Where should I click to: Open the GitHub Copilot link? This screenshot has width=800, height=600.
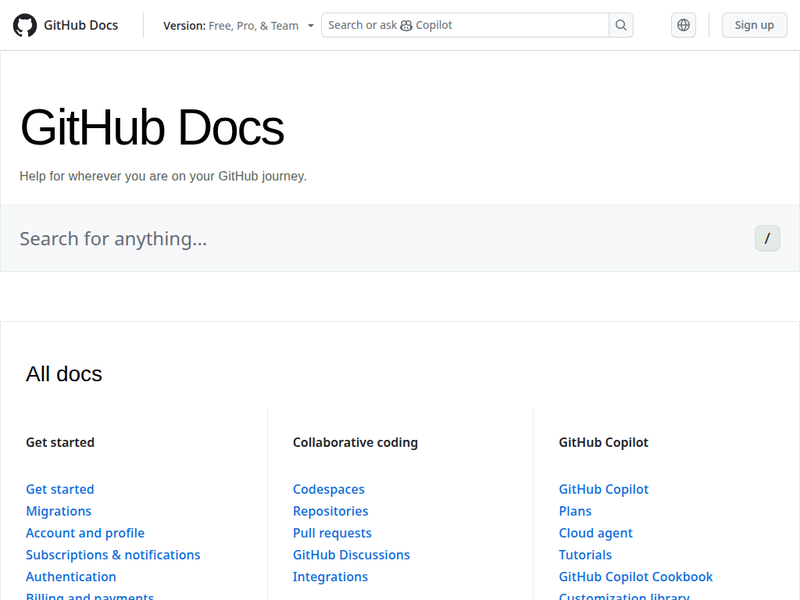604,489
